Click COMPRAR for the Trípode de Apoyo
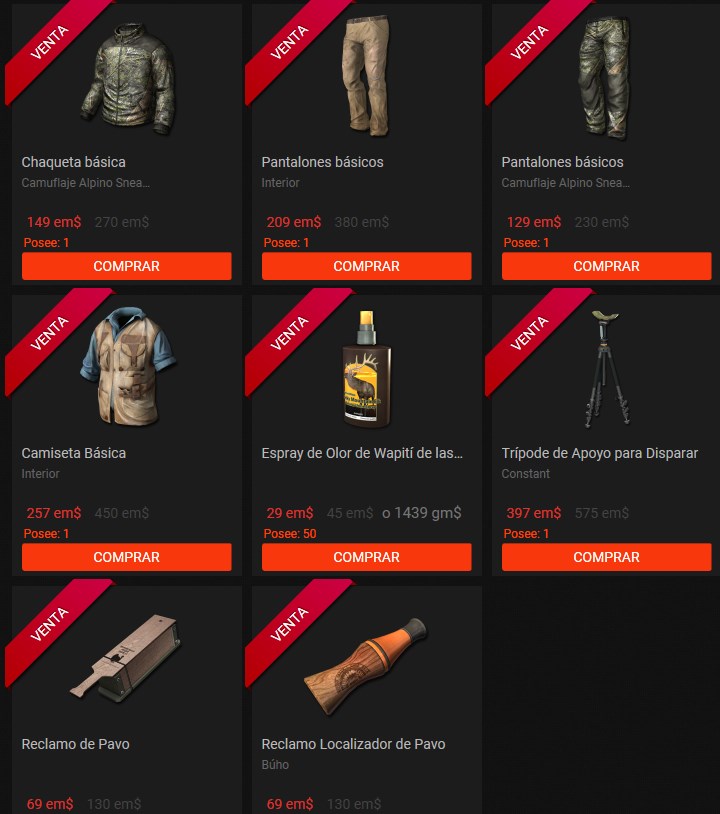Viewport: 720px width, 814px height. (x=606, y=557)
